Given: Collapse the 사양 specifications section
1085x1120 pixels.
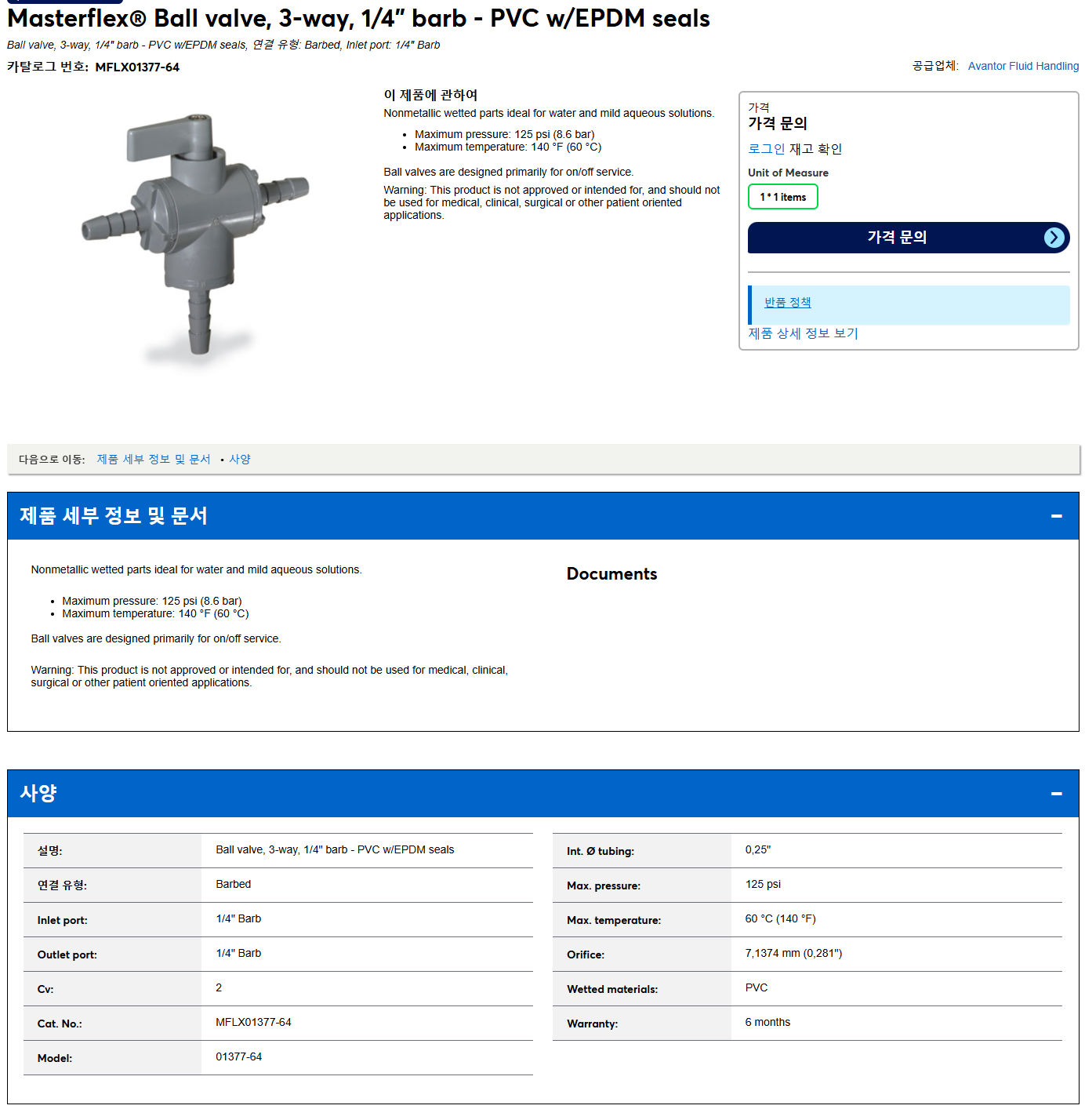Looking at the screenshot, I should click(x=1056, y=794).
